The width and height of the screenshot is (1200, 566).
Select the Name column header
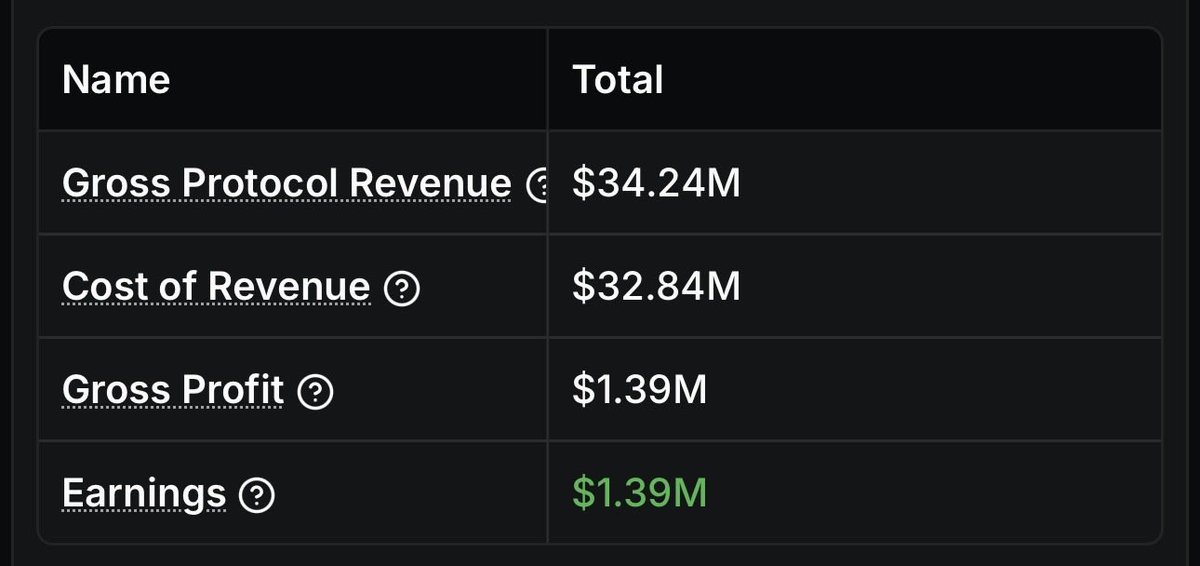point(116,80)
